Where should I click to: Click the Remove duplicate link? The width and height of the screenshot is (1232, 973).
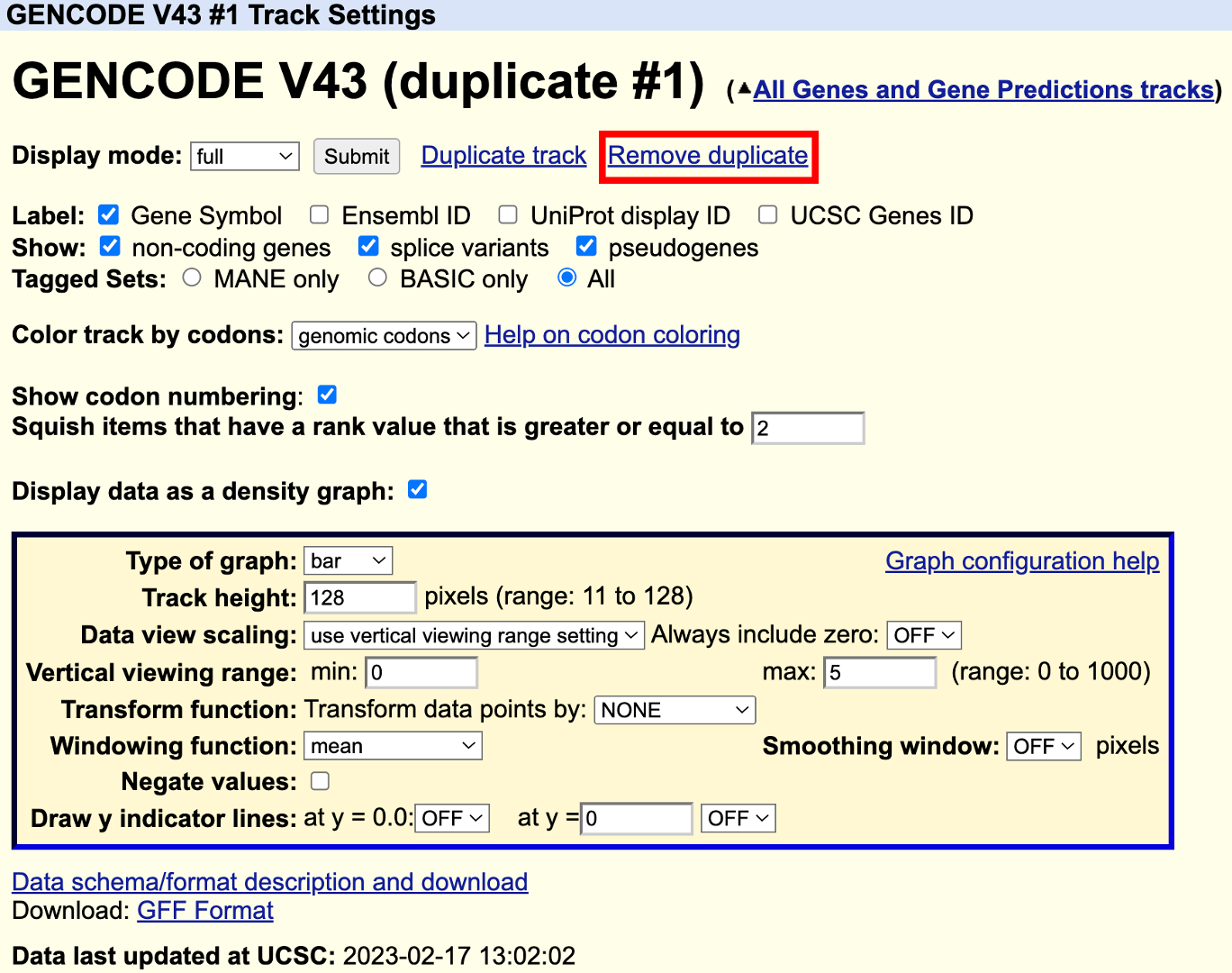point(708,156)
